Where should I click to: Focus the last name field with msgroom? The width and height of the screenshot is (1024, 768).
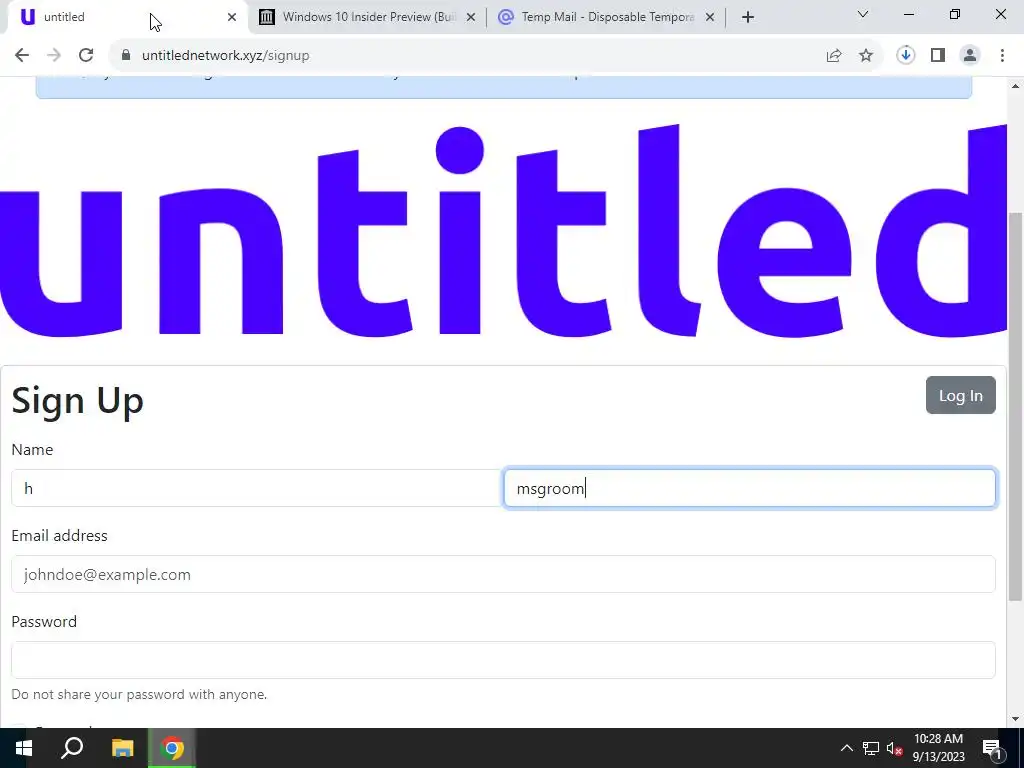[750, 488]
